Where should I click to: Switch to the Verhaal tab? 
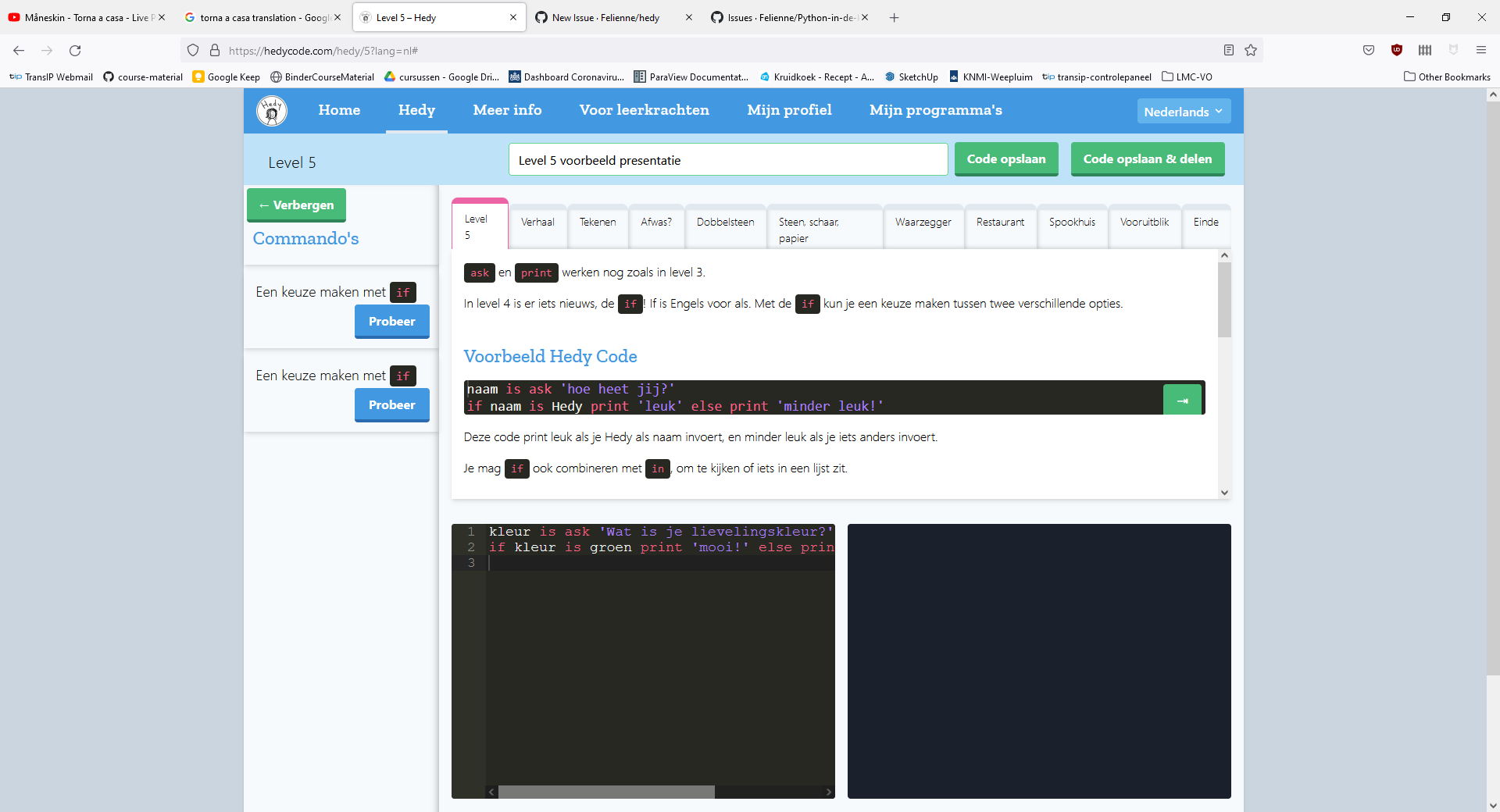(x=537, y=223)
